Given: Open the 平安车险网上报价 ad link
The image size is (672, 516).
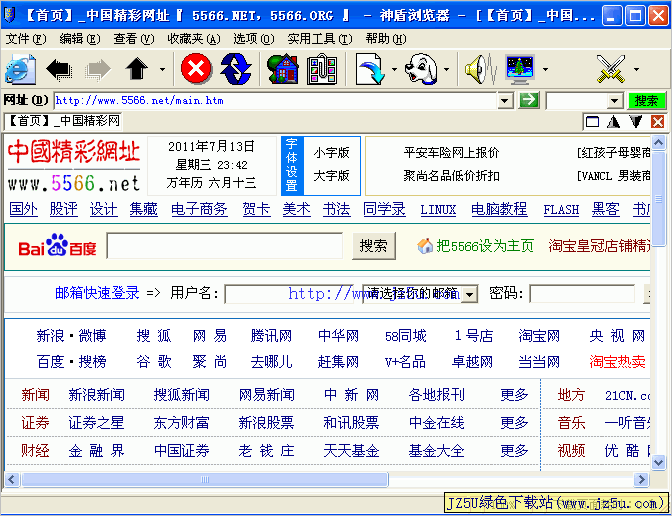Looking at the screenshot, I should pos(451,153).
